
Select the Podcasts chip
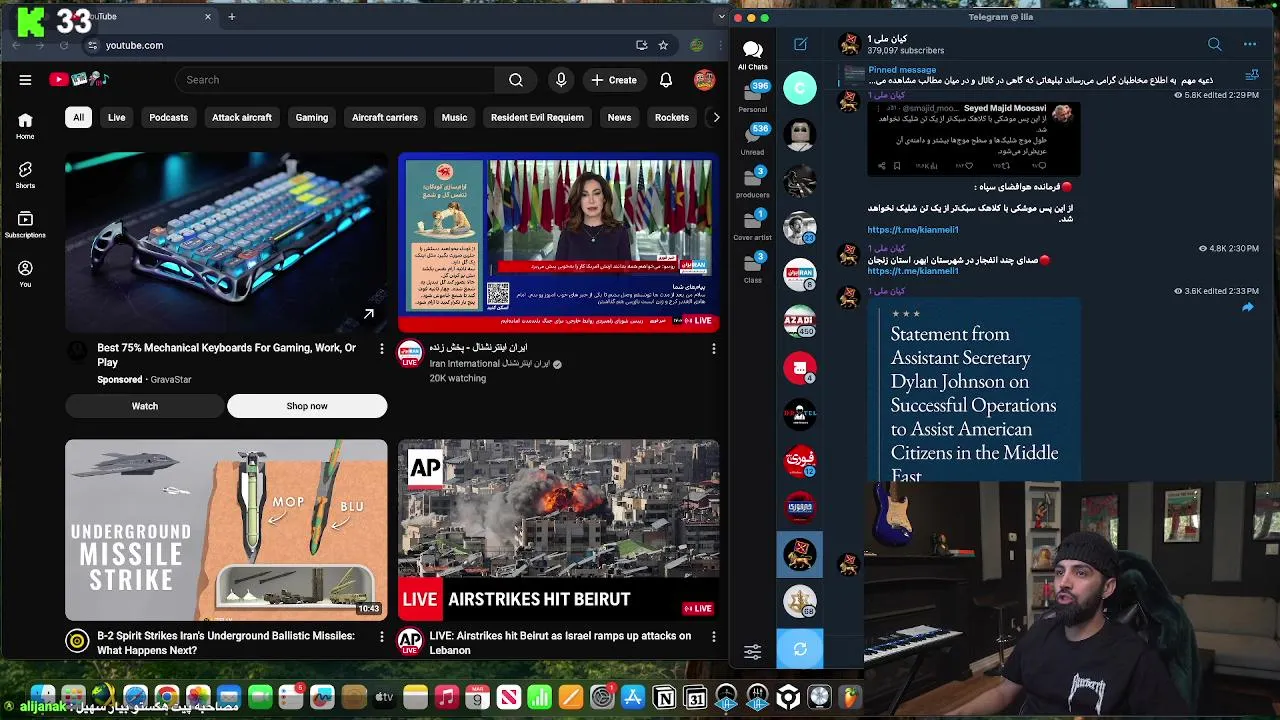(168, 117)
